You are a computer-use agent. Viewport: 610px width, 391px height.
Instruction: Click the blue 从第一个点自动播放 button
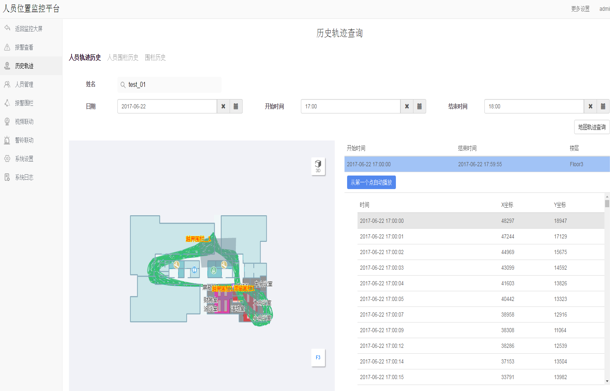pos(372,182)
